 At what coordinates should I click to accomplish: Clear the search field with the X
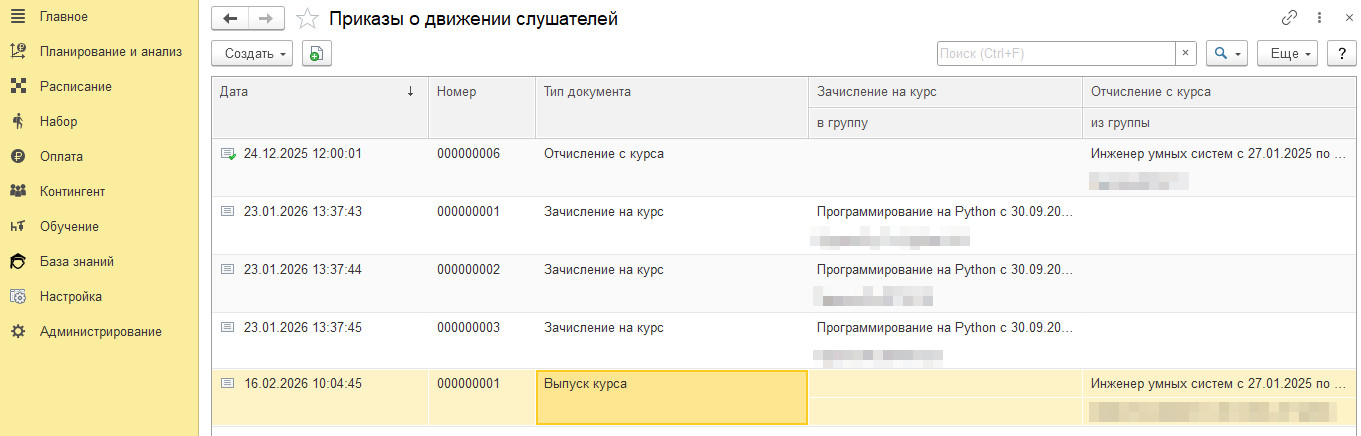click(1185, 54)
